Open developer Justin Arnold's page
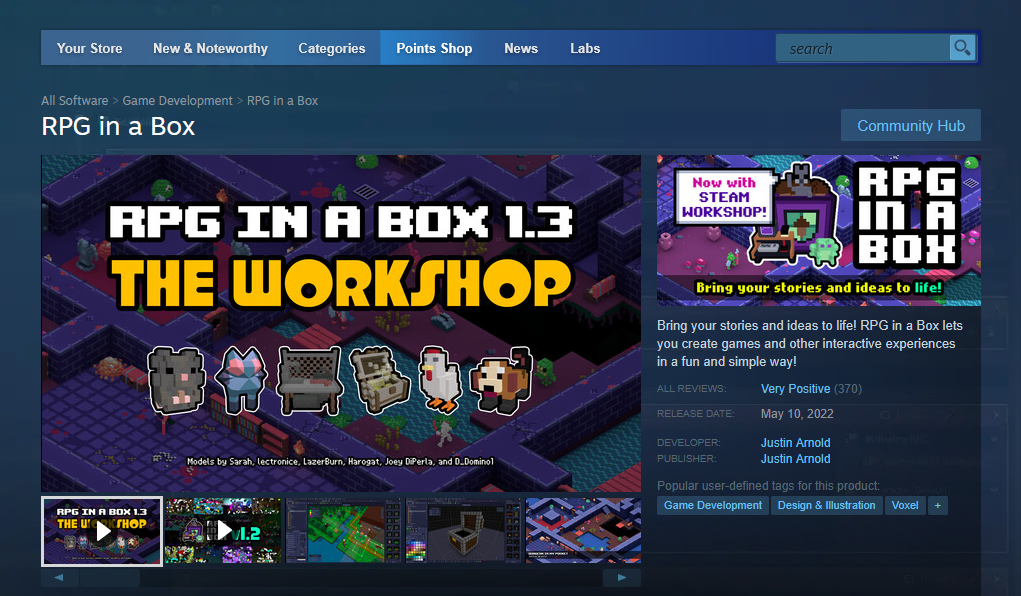The image size is (1021, 596). (x=795, y=443)
